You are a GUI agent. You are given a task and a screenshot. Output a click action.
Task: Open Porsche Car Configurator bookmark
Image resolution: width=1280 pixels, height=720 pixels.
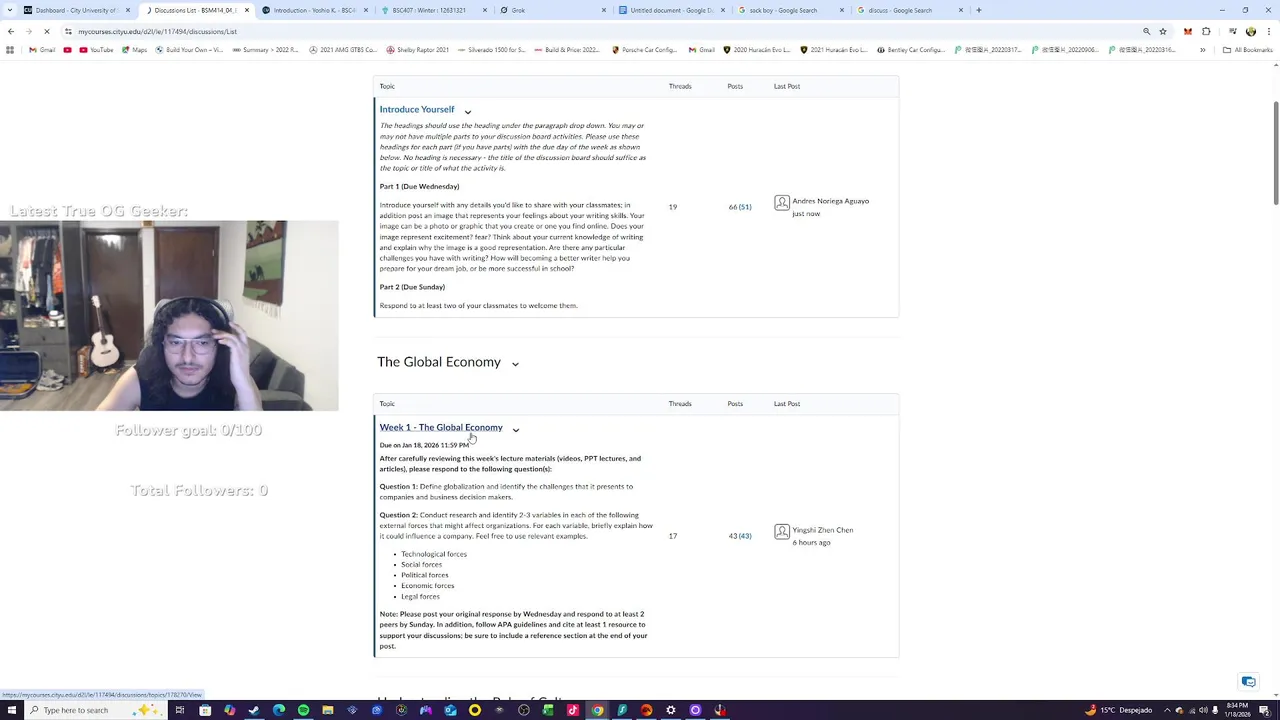tap(646, 50)
